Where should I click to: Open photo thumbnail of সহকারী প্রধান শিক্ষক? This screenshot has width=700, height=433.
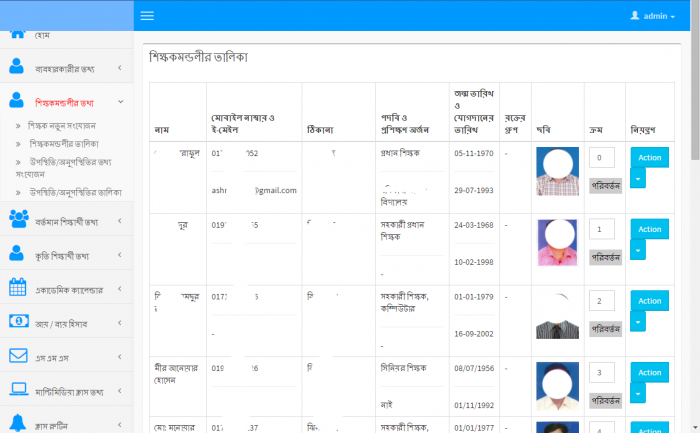(x=558, y=243)
